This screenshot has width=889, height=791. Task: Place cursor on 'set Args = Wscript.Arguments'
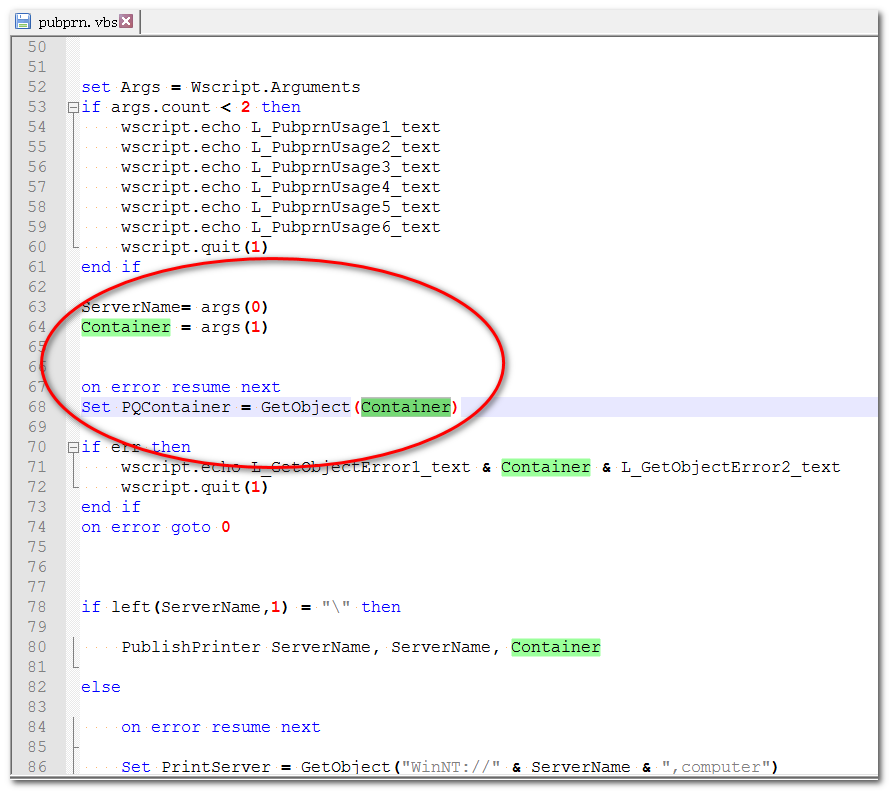click(x=221, y=87)
